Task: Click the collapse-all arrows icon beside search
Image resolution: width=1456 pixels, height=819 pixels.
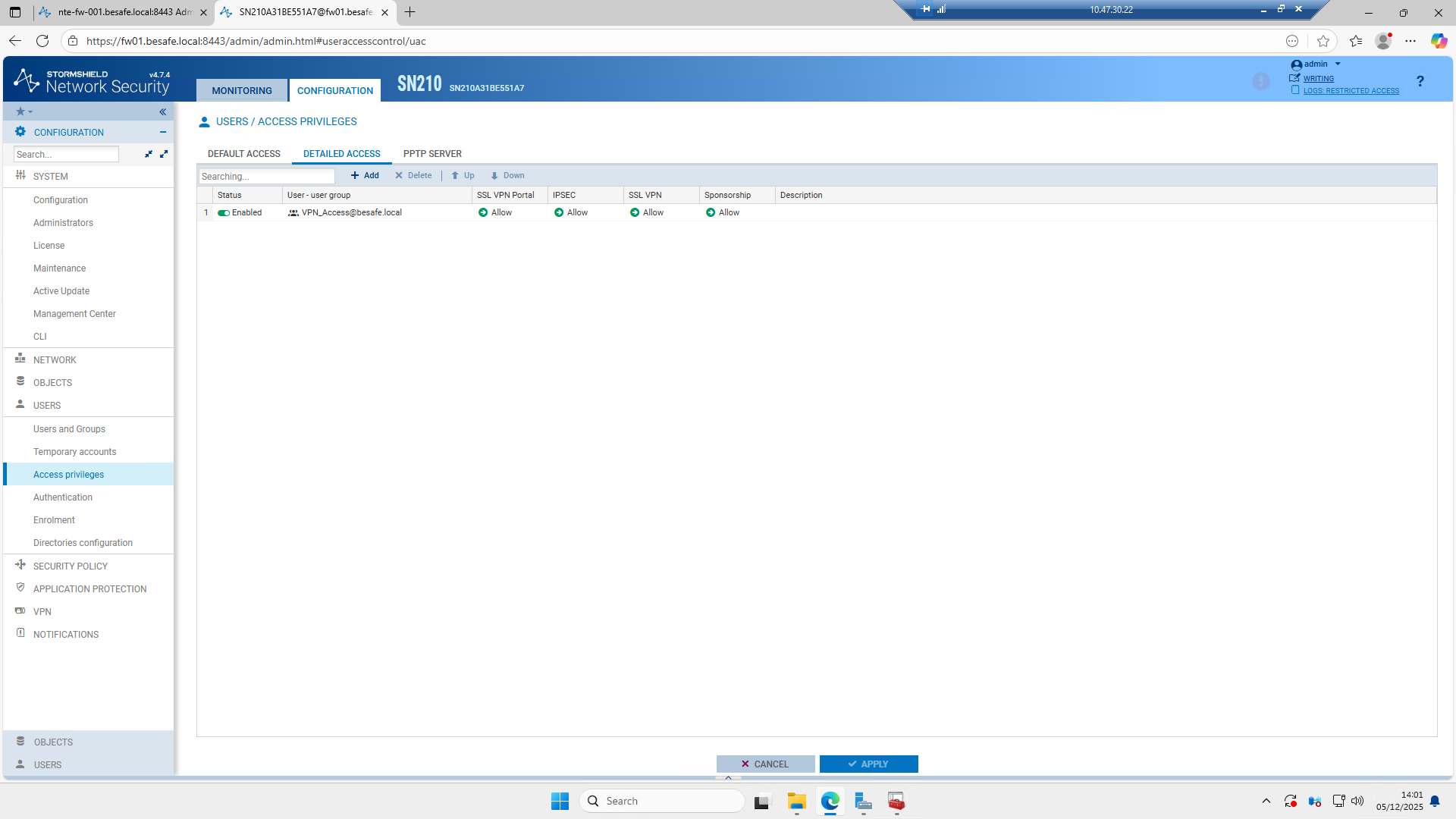Action: pyautogui.click(x=149, y=154)
